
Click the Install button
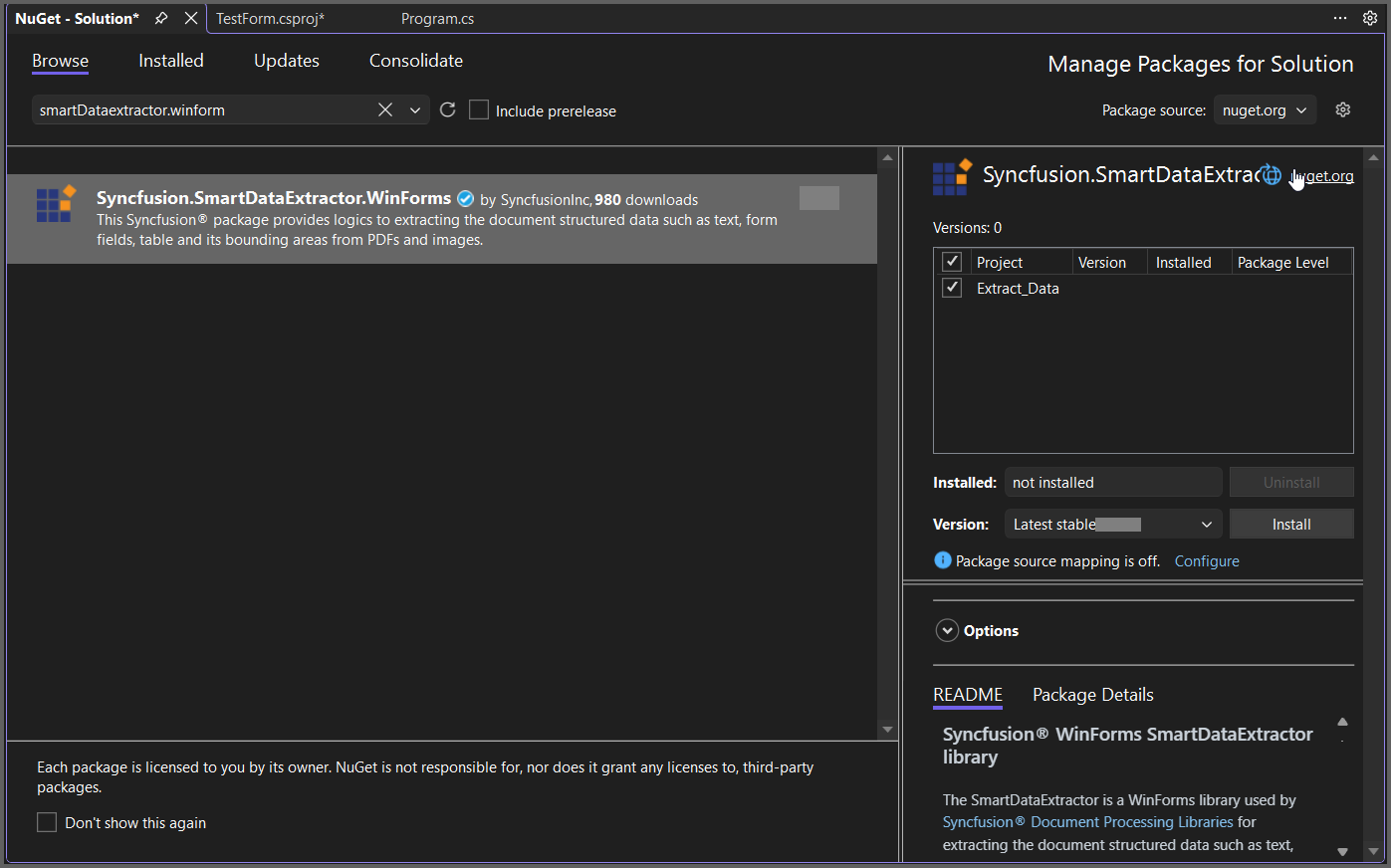pos(1291,524)
